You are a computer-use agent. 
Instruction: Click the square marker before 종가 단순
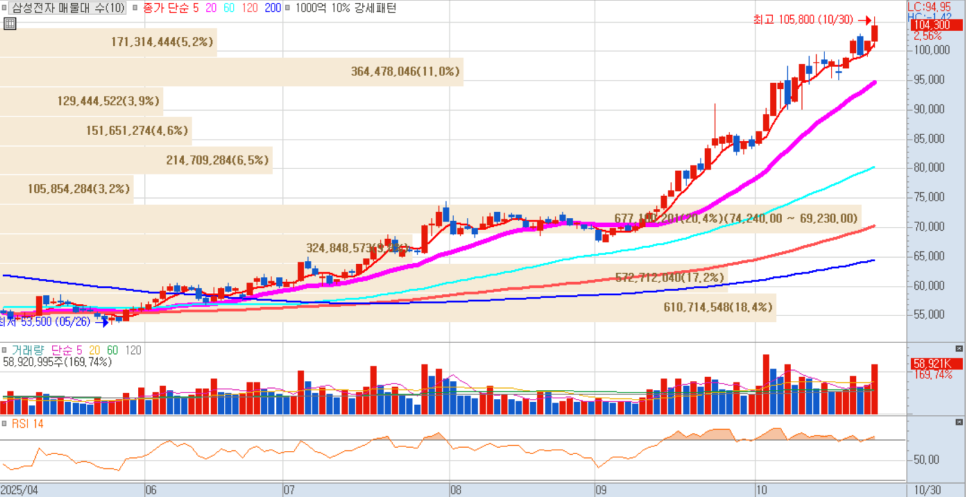[x=135, y=9]
